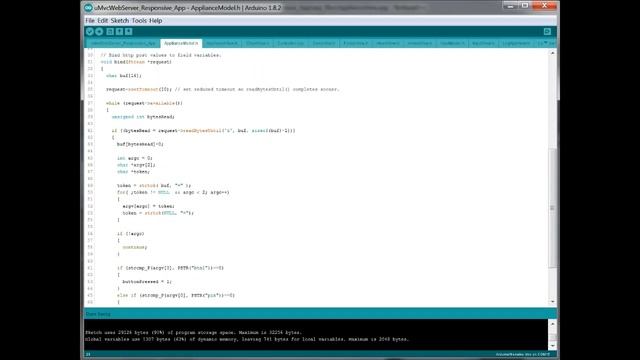Click the board info text in status bar
Viewport: 640px width, 360px height.
click(523, 354)
